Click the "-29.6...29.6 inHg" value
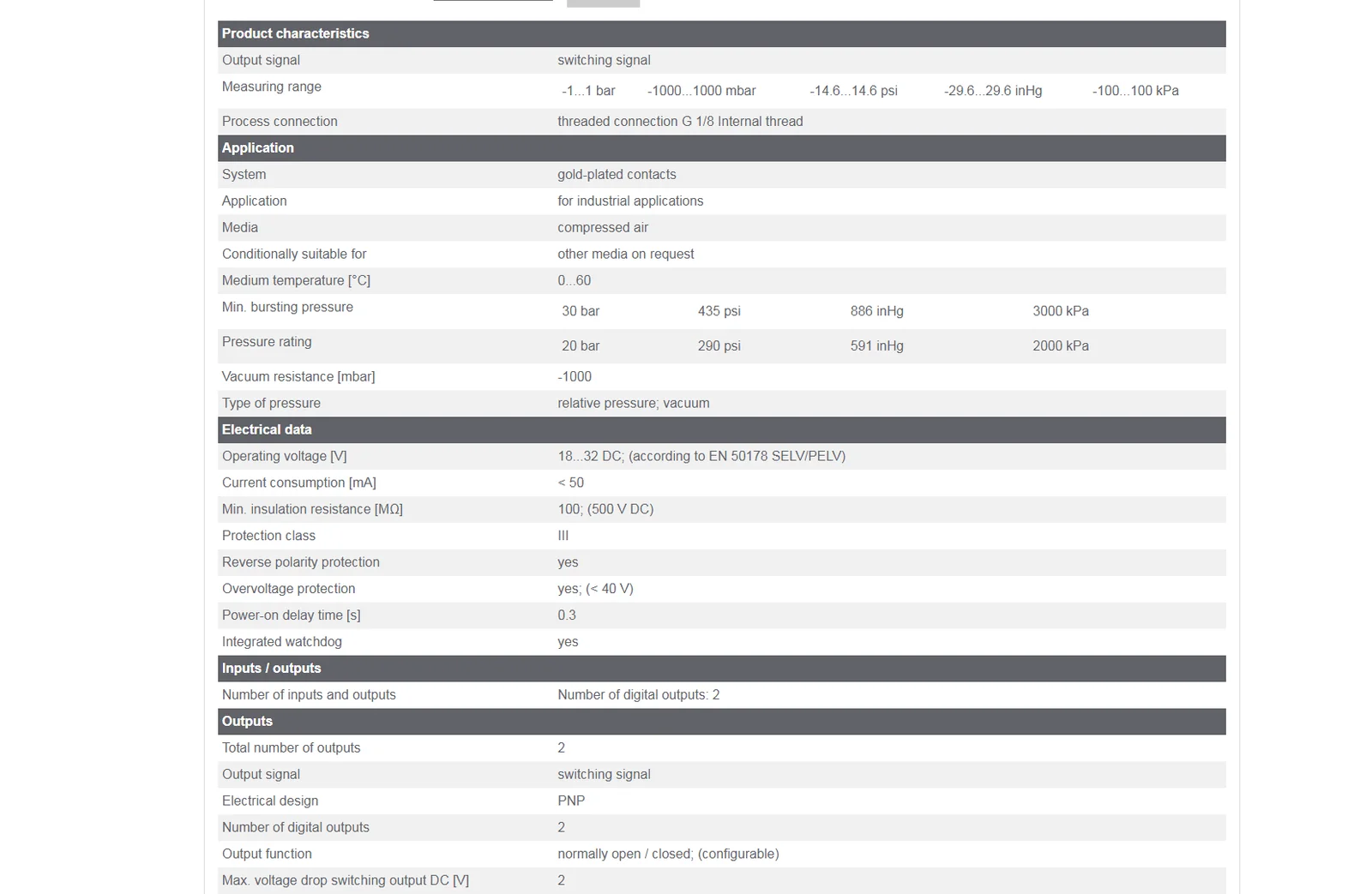Image resolution: width=1372 pixels, height=894 pixels. [993, 91]
